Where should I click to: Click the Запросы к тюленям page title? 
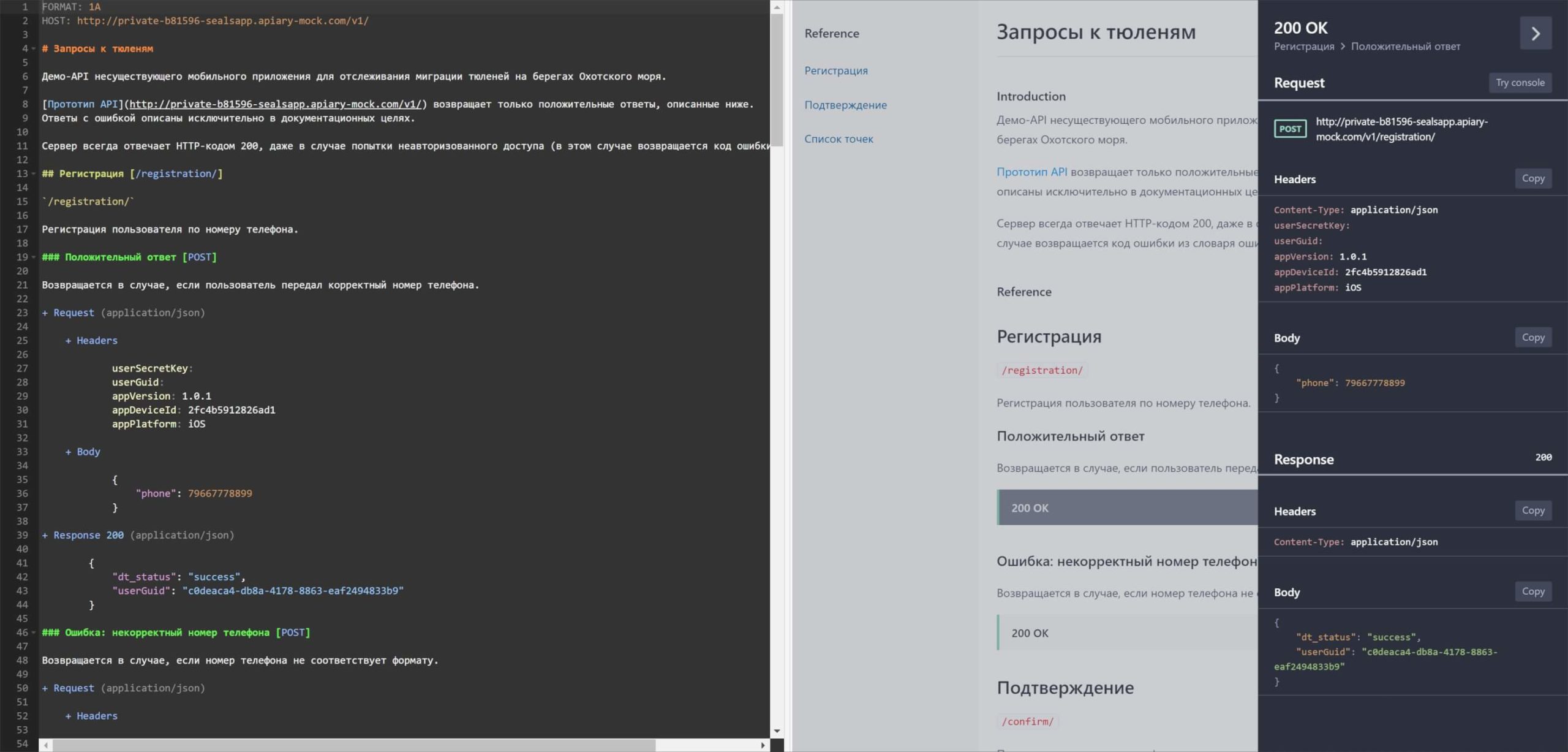click(x=1096, y=31)
